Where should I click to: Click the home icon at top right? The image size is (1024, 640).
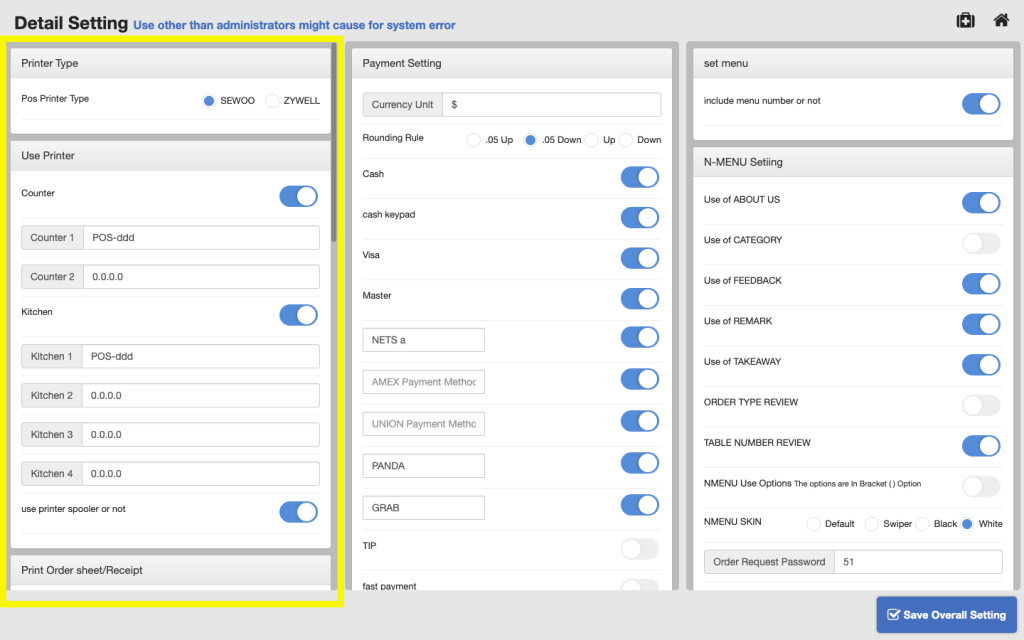point(1000,20)
